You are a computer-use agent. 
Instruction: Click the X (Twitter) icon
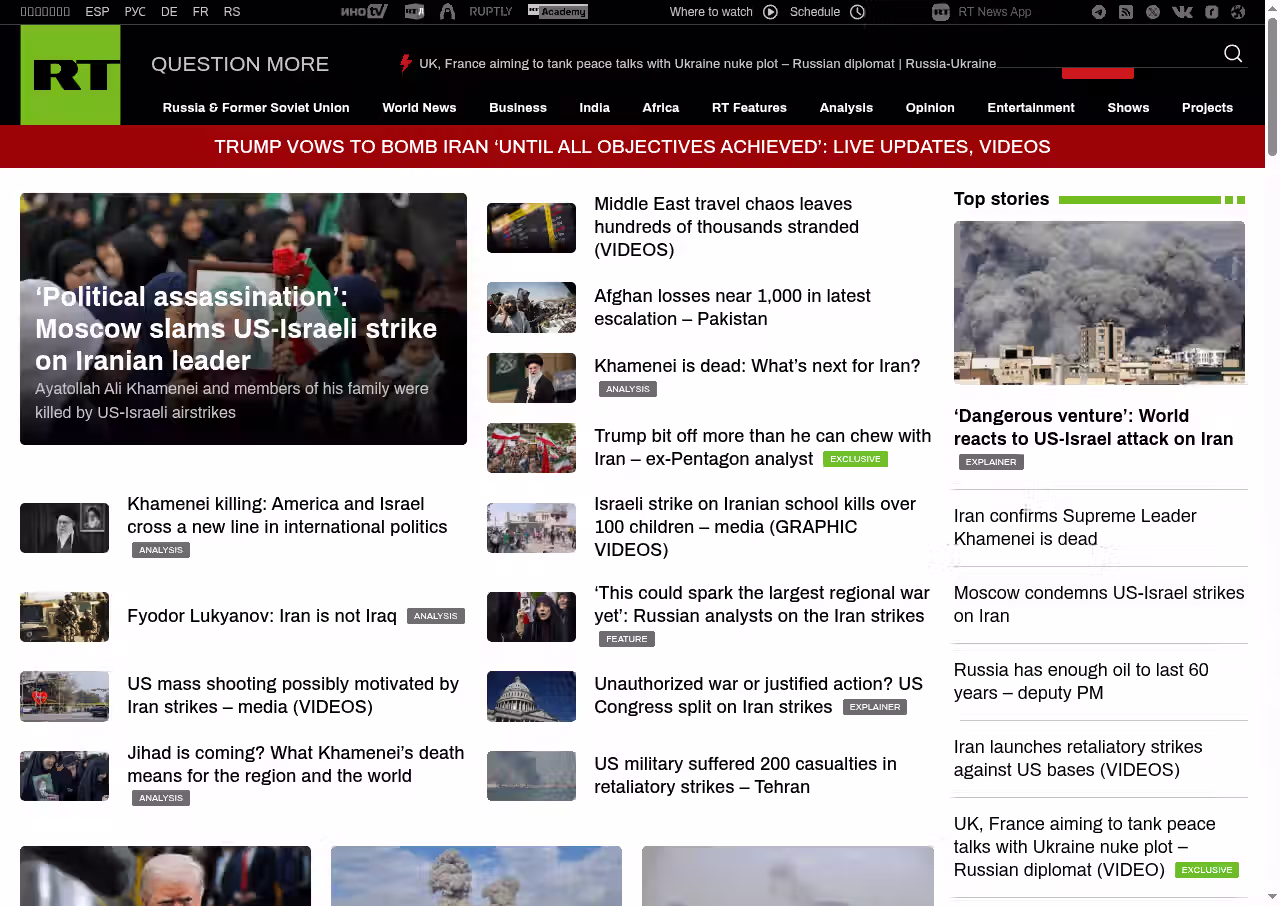pos(1153,12)
